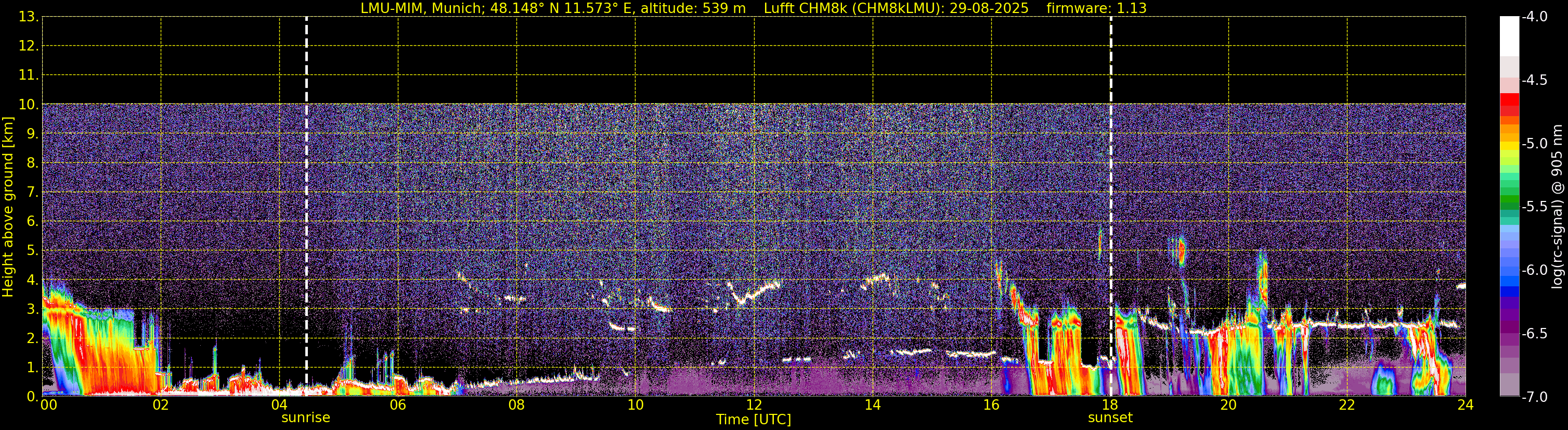Viewport: 1568px width, 430px height.
Task: Click the time axis tick label '22'
Action: pyautogui.click(x=1347, y=405)
